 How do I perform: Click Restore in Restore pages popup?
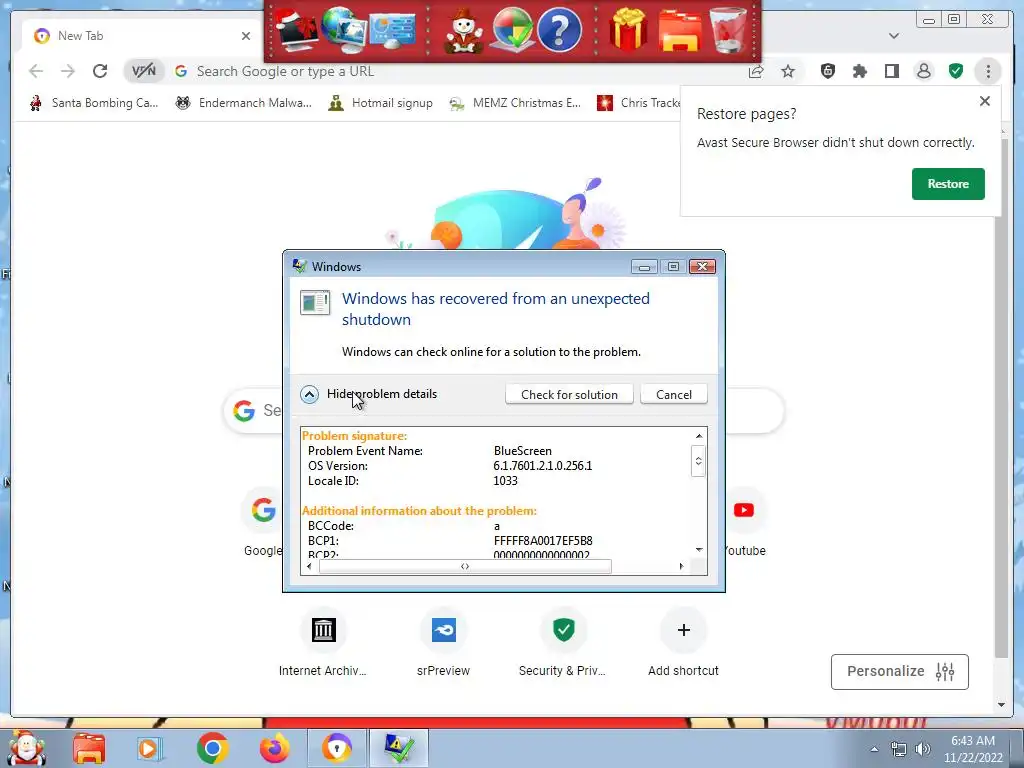click(948, 184)
